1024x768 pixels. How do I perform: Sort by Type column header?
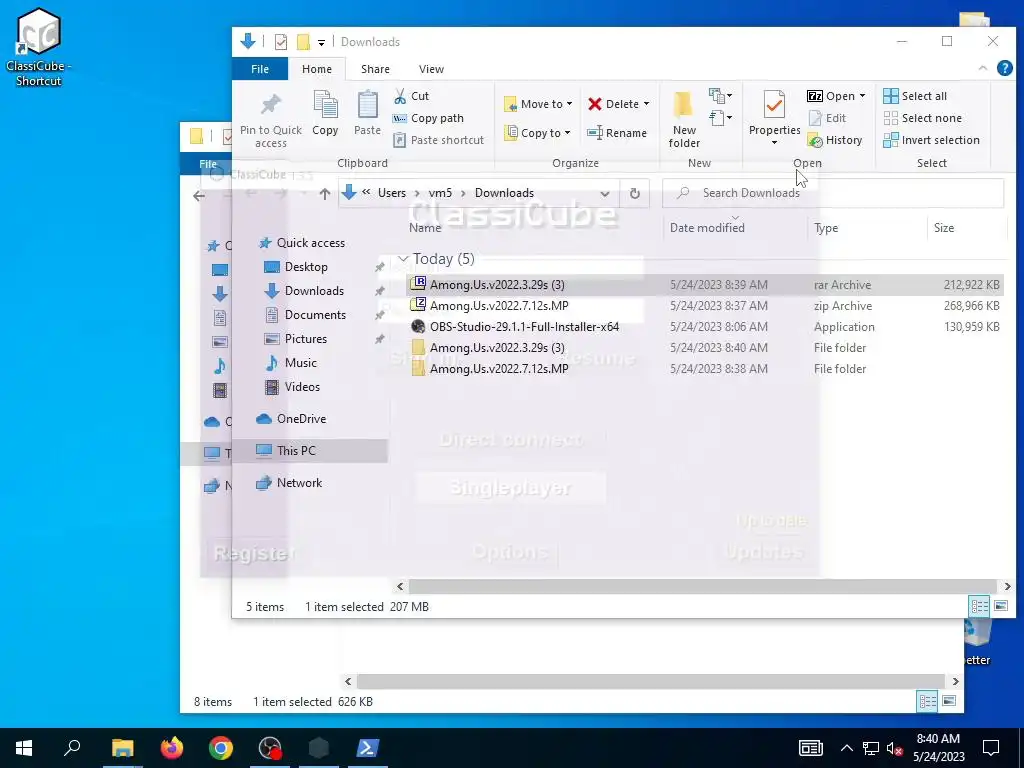(826, 228)
